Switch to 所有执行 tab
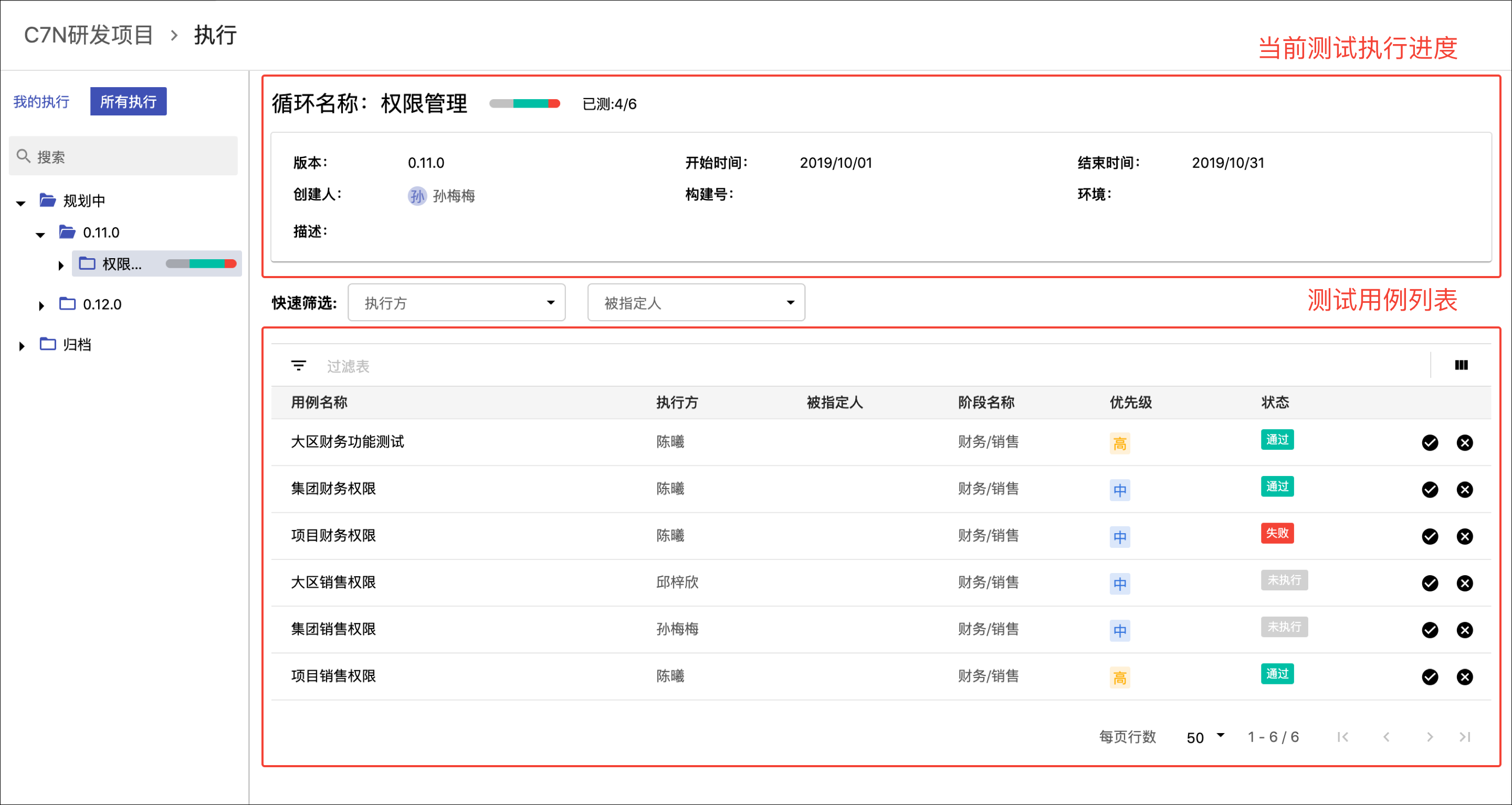Image resolution: width=1512 pixels, height=805 pixels. coord(128,101)
